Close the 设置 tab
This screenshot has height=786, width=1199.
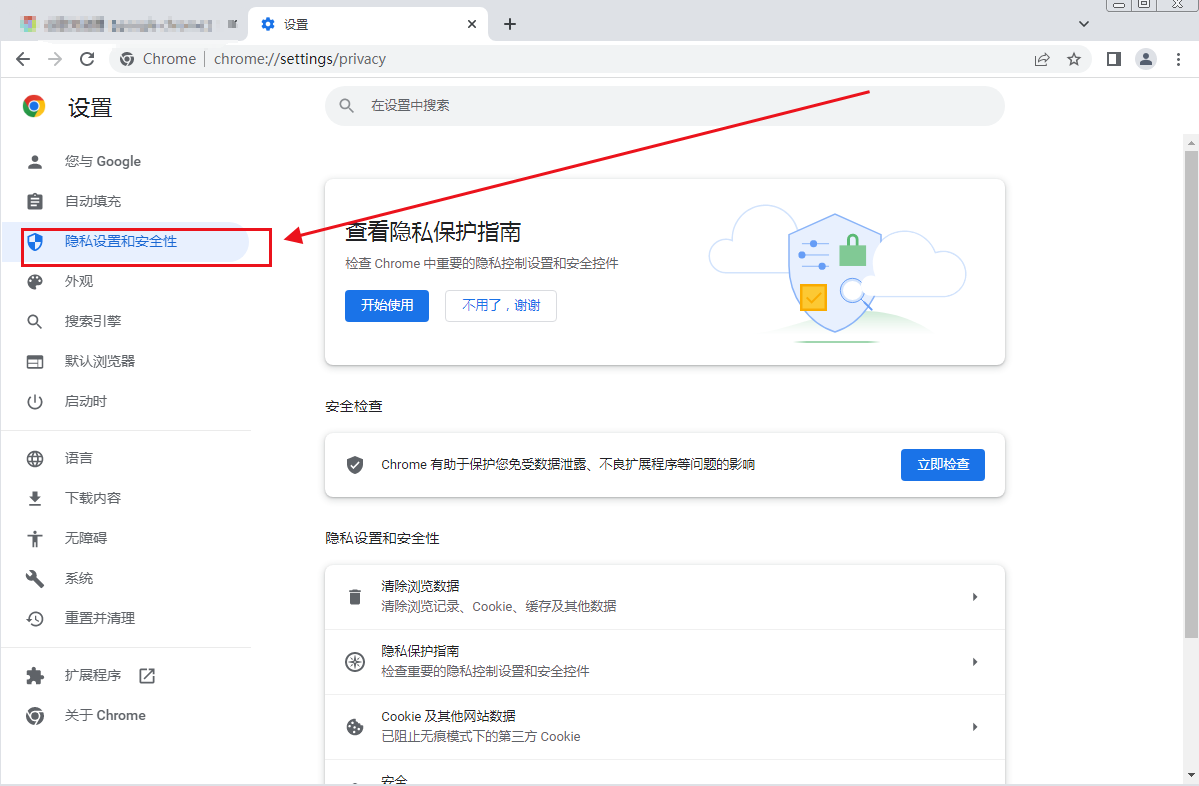point(472,24)
